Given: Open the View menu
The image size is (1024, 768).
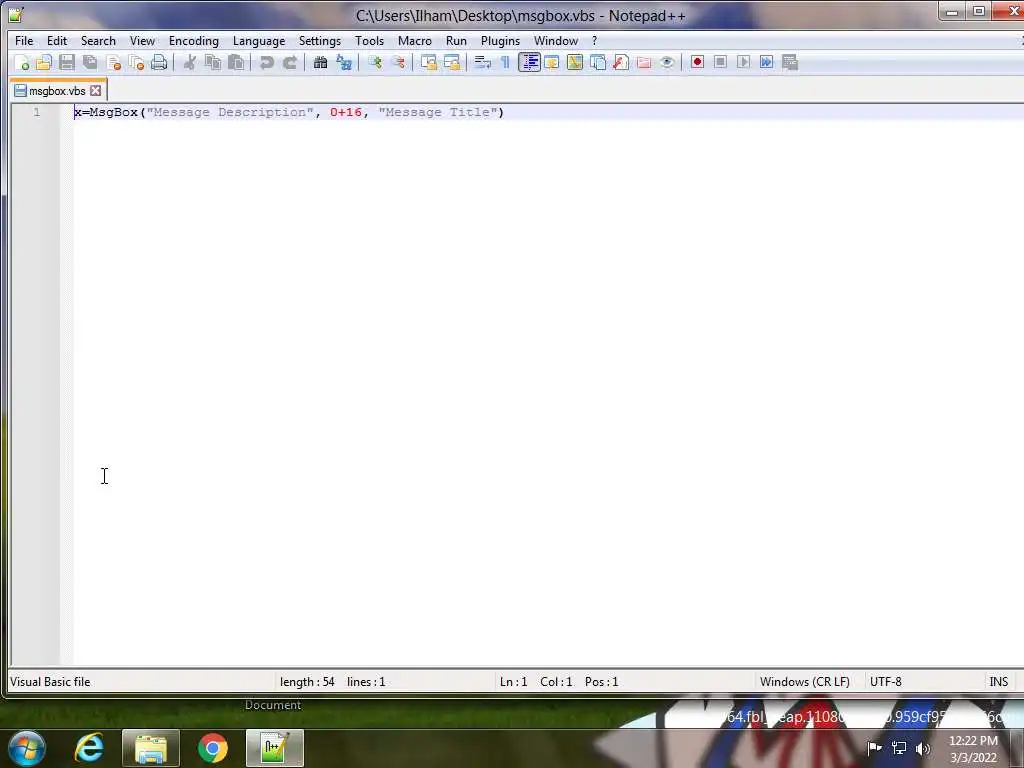Looking at the screenshot, I should 142,40.
